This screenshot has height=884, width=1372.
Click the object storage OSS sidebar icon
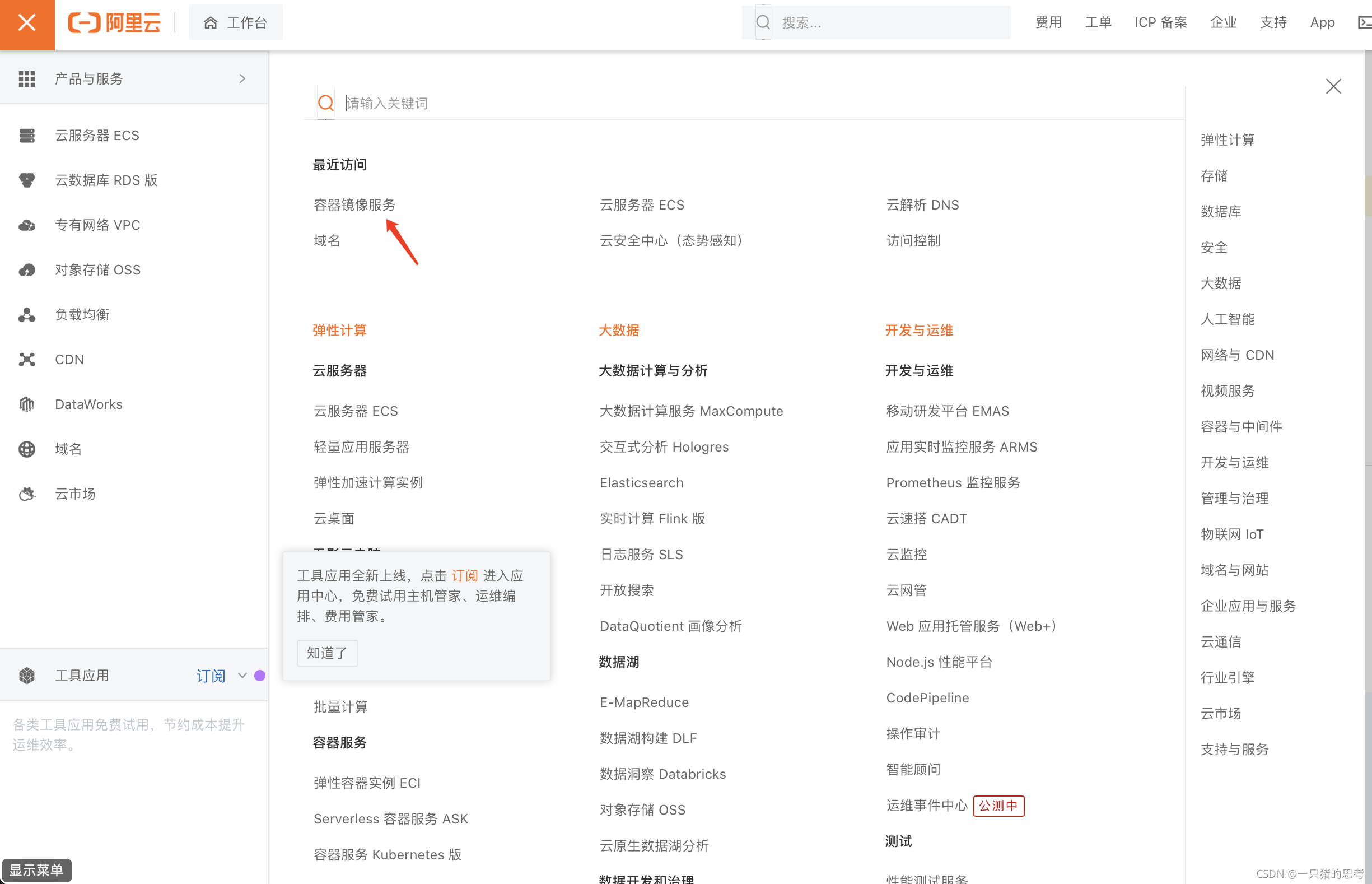coord(27,270)
